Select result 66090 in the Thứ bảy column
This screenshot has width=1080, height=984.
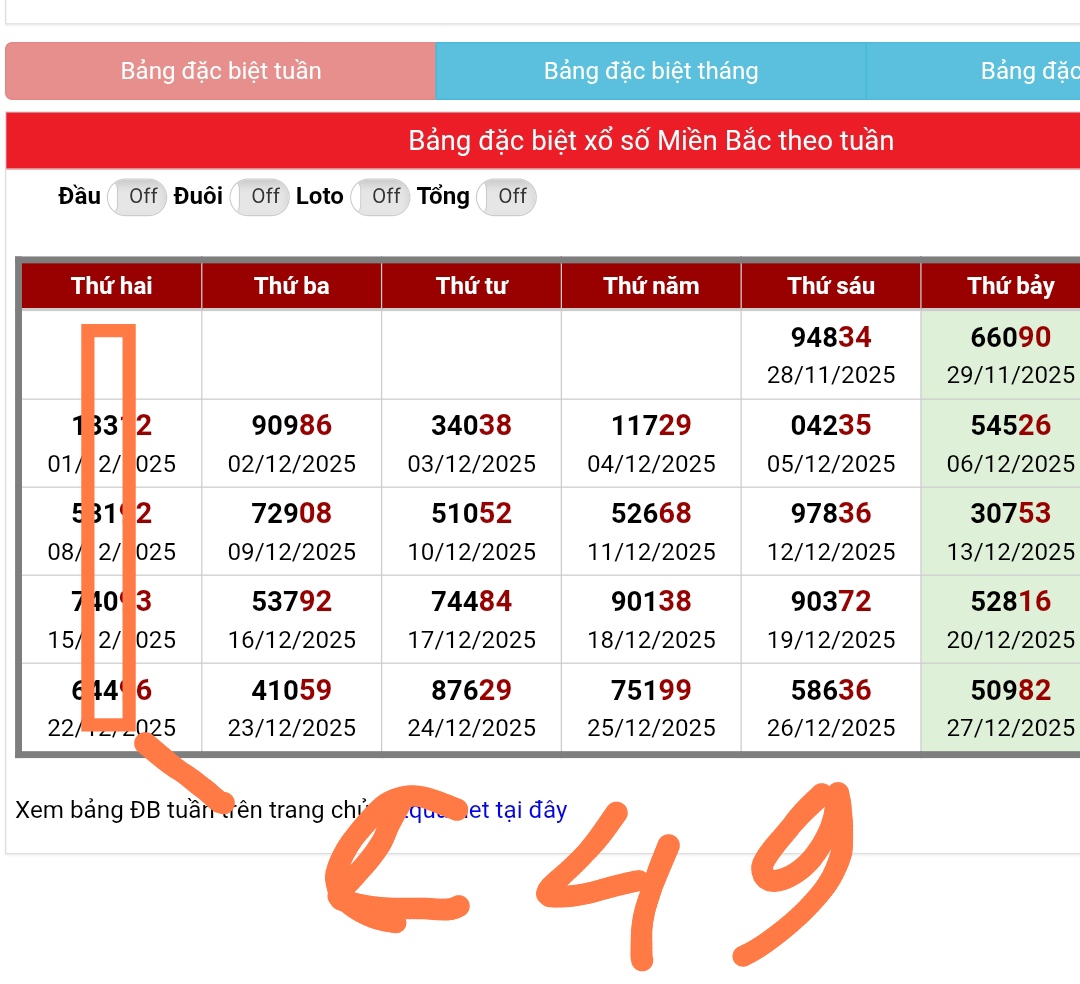coord(1010,338)
